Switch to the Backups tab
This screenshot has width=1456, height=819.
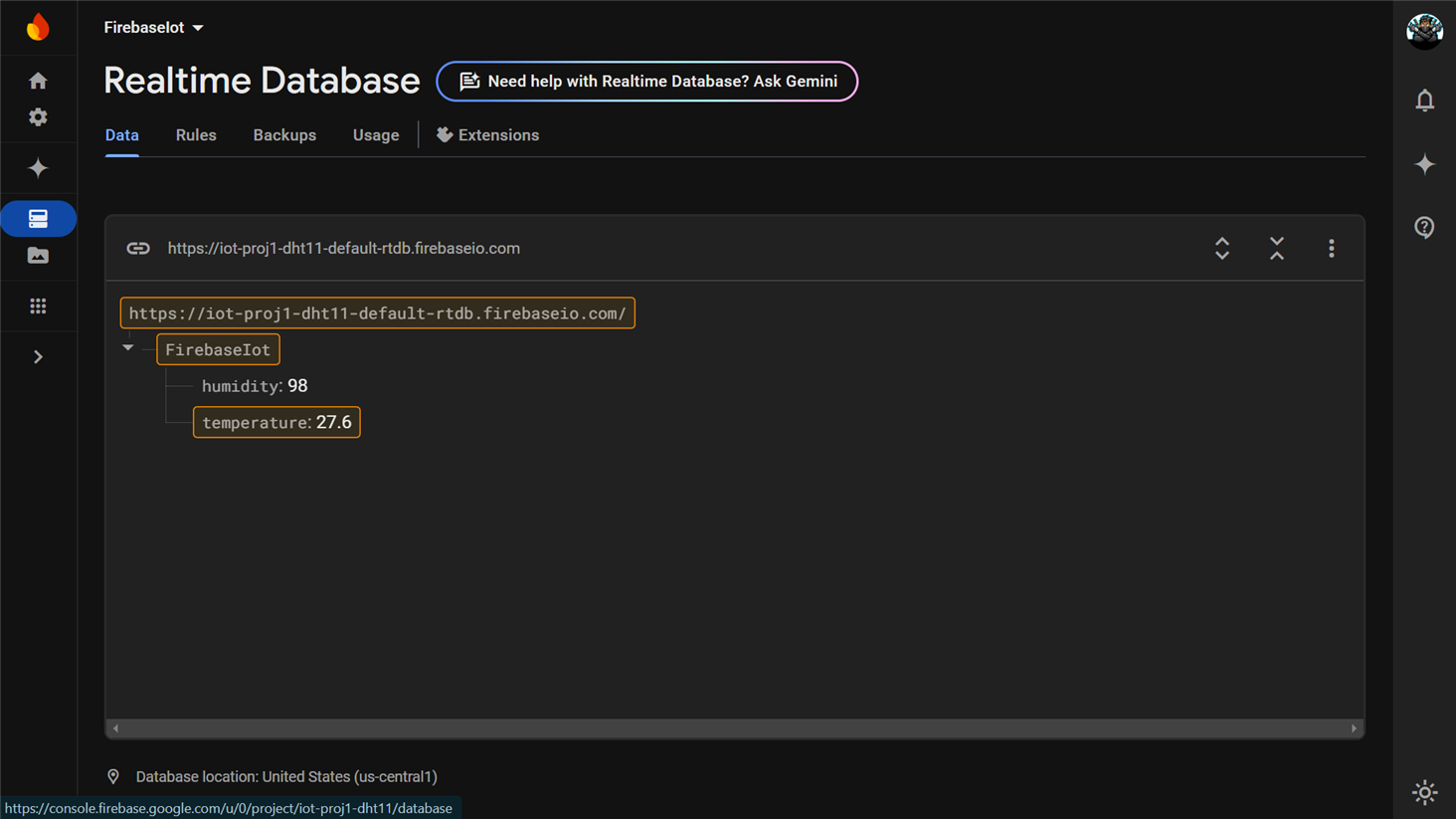284,135
